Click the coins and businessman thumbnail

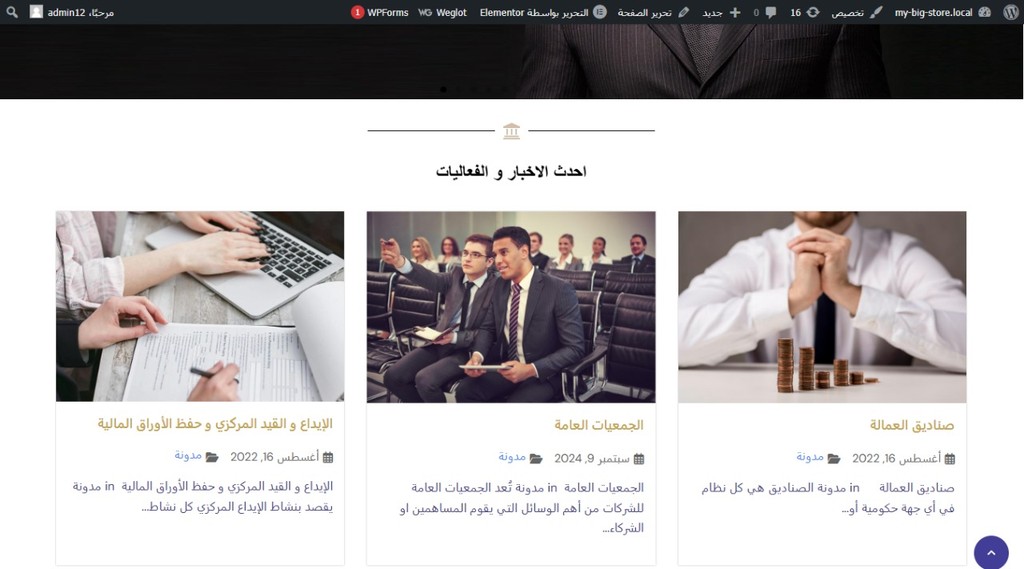tap(822, 306)
